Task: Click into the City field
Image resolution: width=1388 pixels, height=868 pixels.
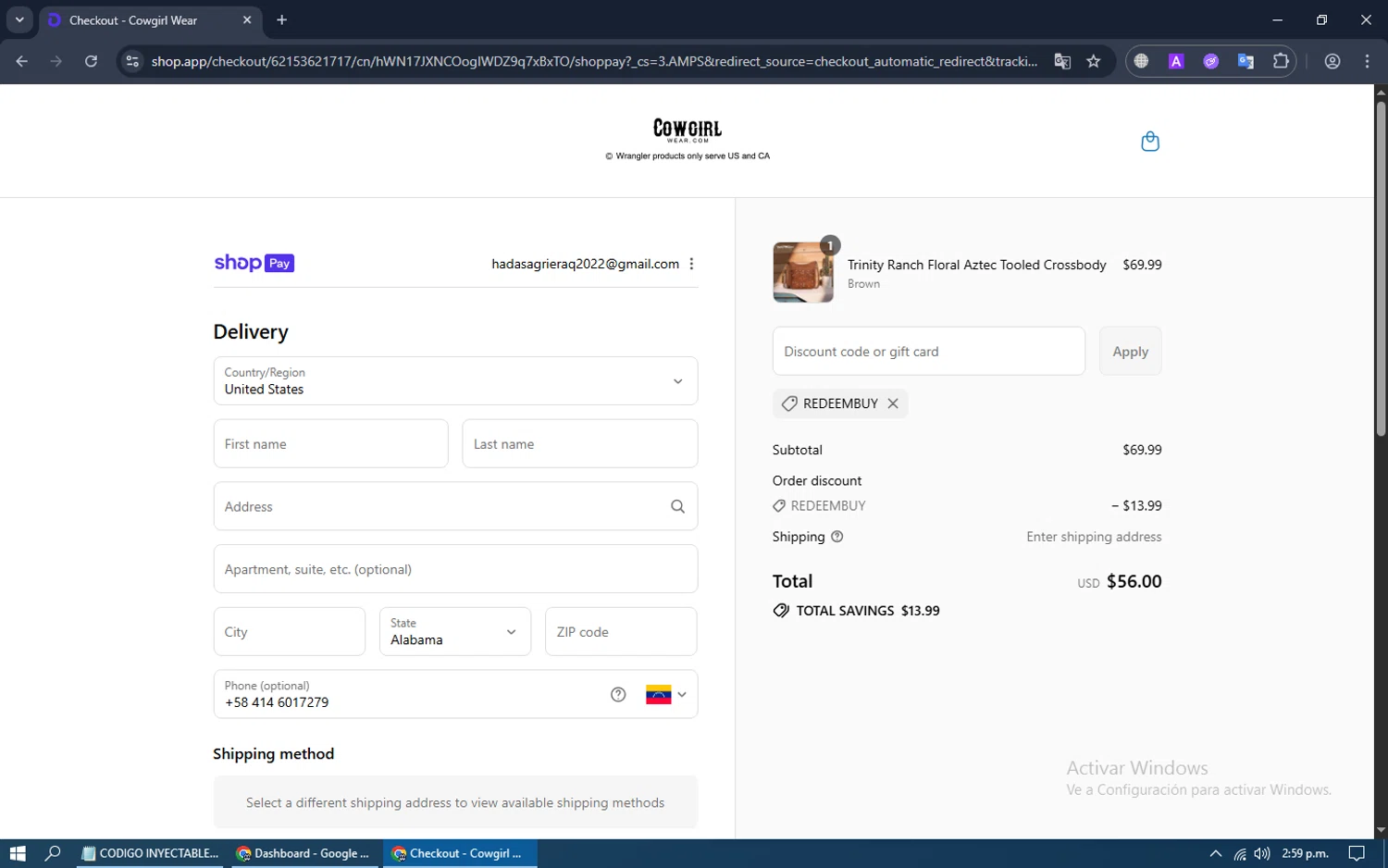Action: 289,631
